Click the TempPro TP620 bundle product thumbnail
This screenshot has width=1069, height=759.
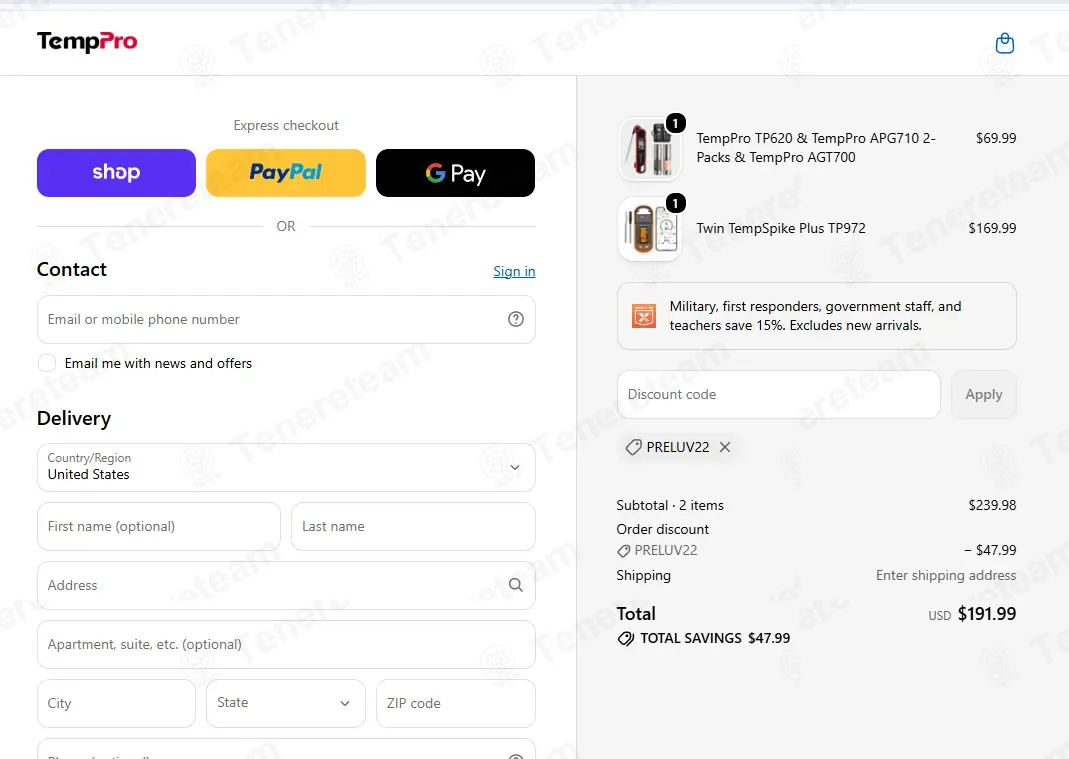click(x=650, y=149)
